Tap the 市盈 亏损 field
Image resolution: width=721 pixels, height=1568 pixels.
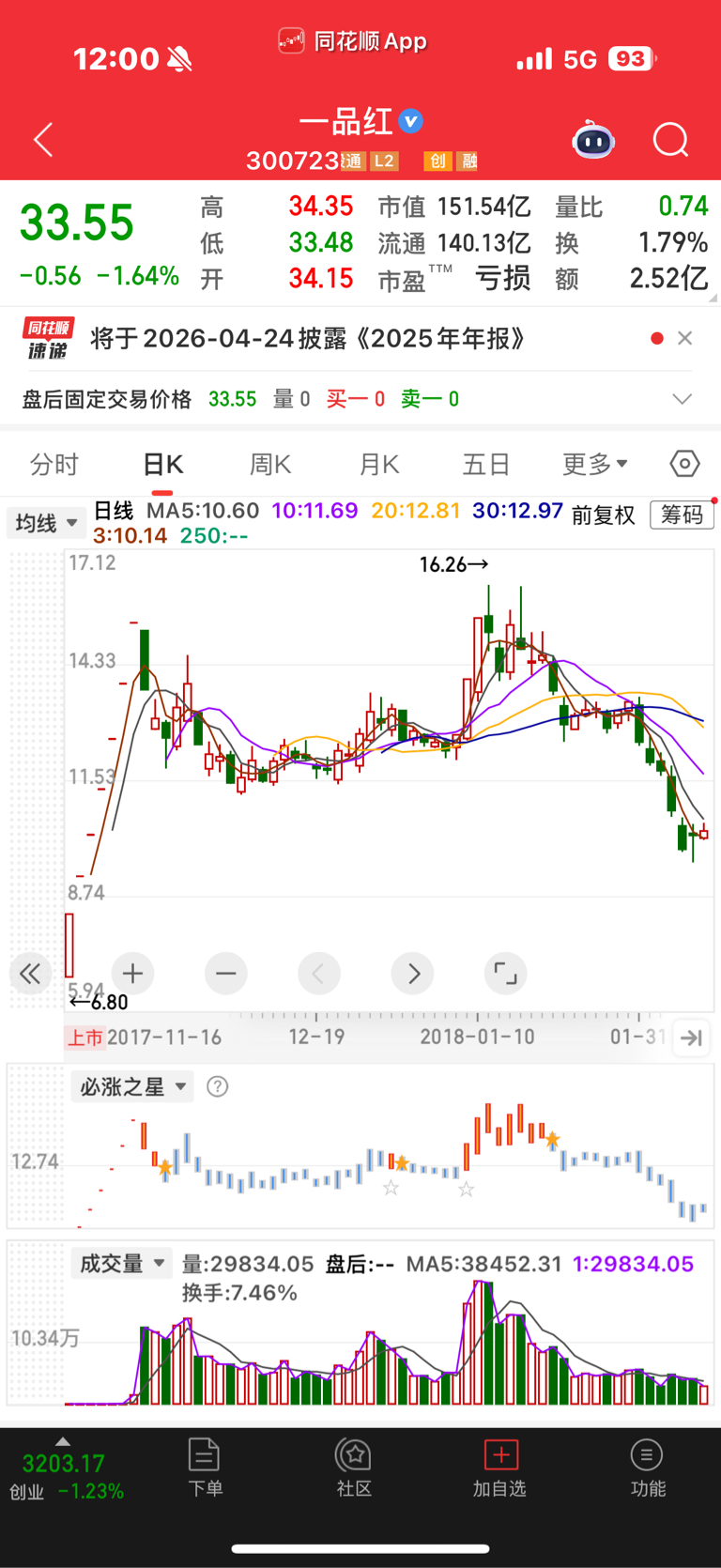pyautogui.click(x=454, y=279)
